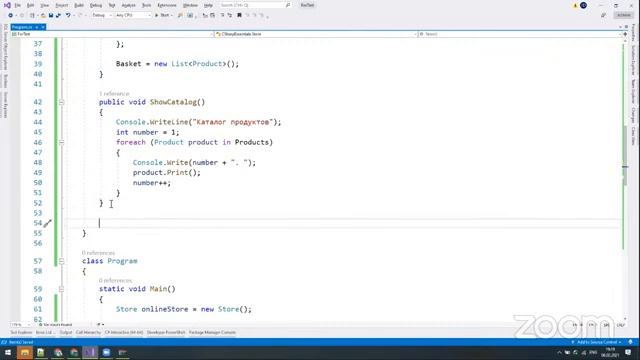Screen dimensions: 640x360
Task: Click the Visual Studio logo icon
Action: pyautogui.click(x=7, y=5)
